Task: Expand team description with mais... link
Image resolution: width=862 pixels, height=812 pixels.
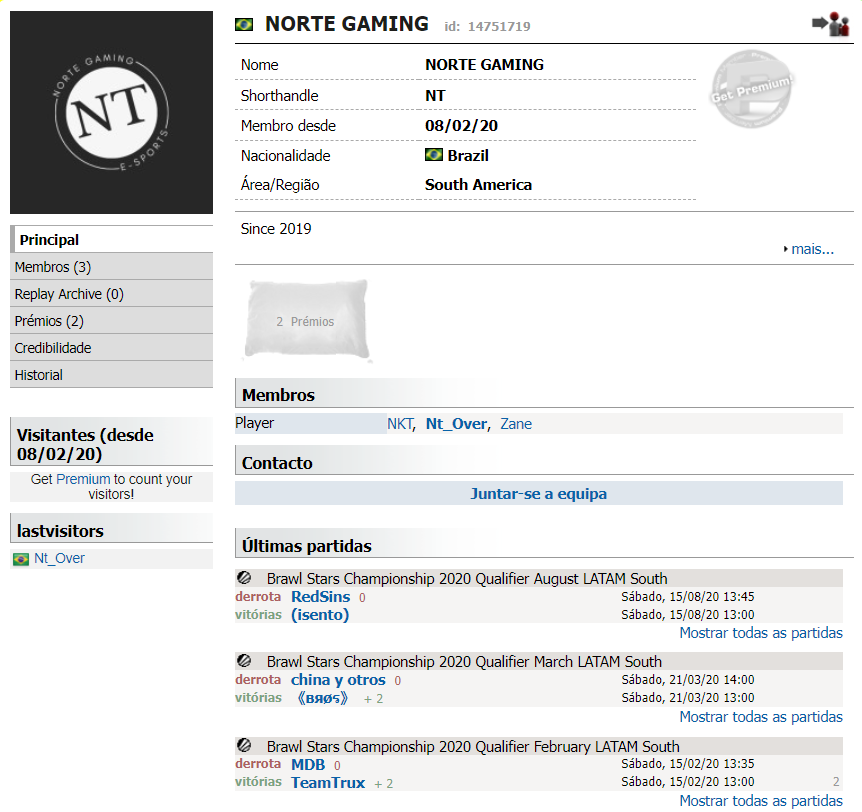Action: click(x=812, y=249)
